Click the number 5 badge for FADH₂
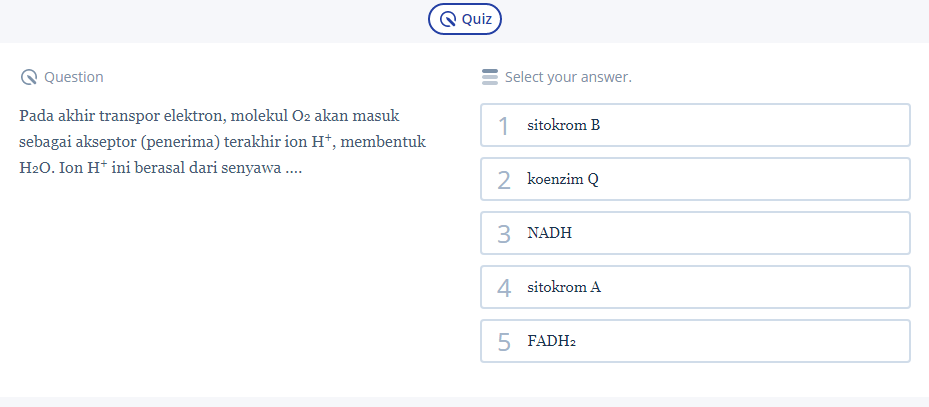This screenshot has width=929, height=407. coord(504,342)
